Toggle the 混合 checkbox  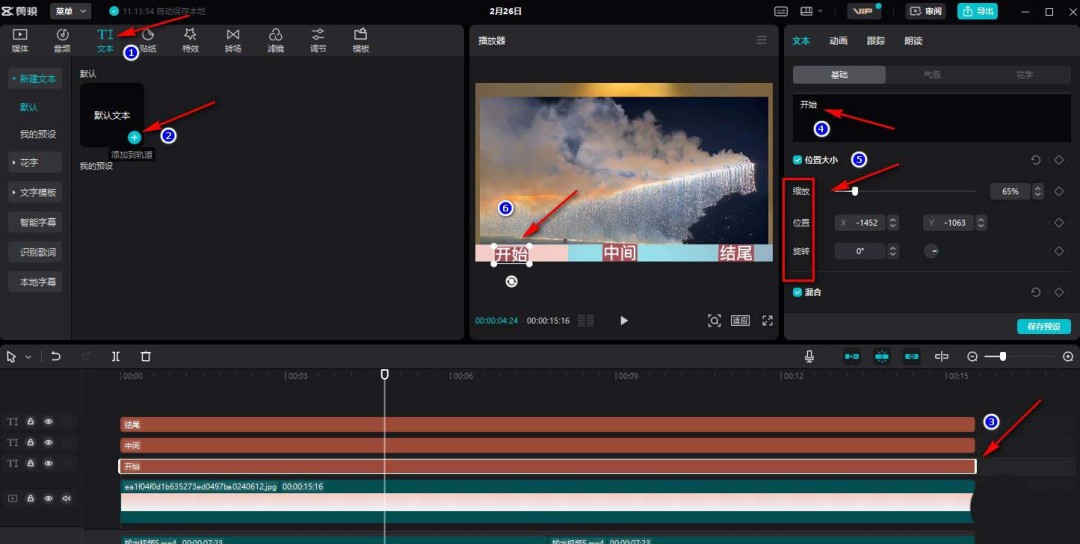click(x=797, y=292)
